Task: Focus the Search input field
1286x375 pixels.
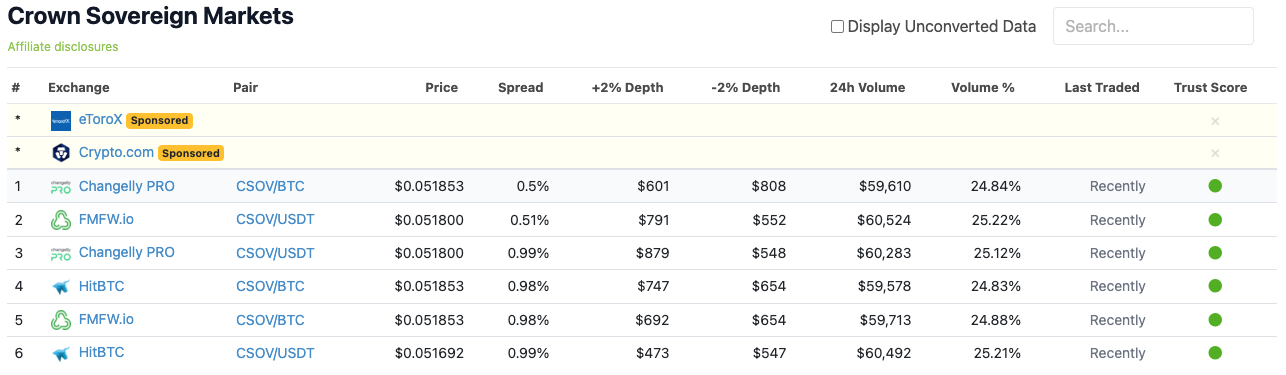Action: 1153,27
